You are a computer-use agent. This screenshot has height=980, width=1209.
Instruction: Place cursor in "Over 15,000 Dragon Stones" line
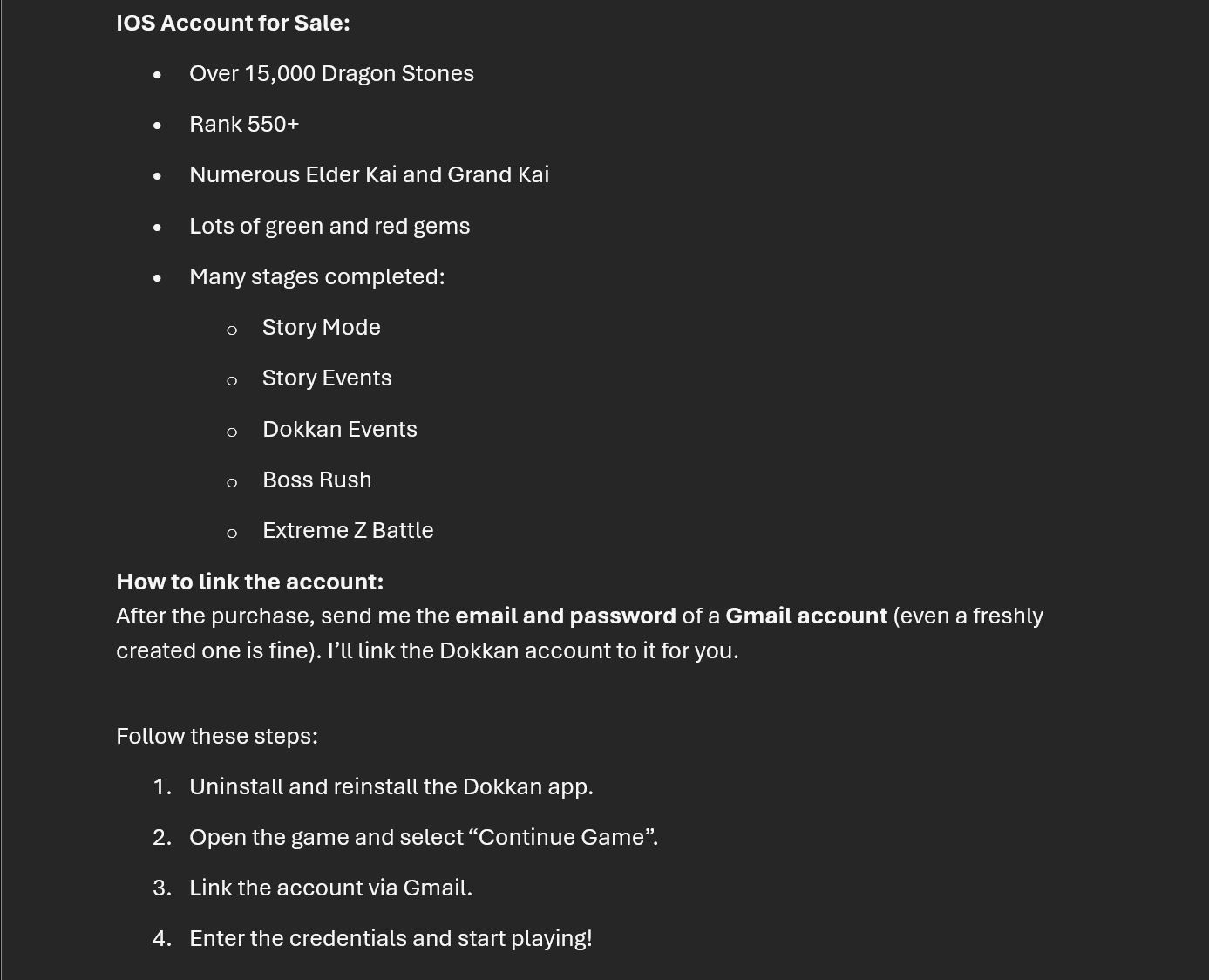coord(331,74)
